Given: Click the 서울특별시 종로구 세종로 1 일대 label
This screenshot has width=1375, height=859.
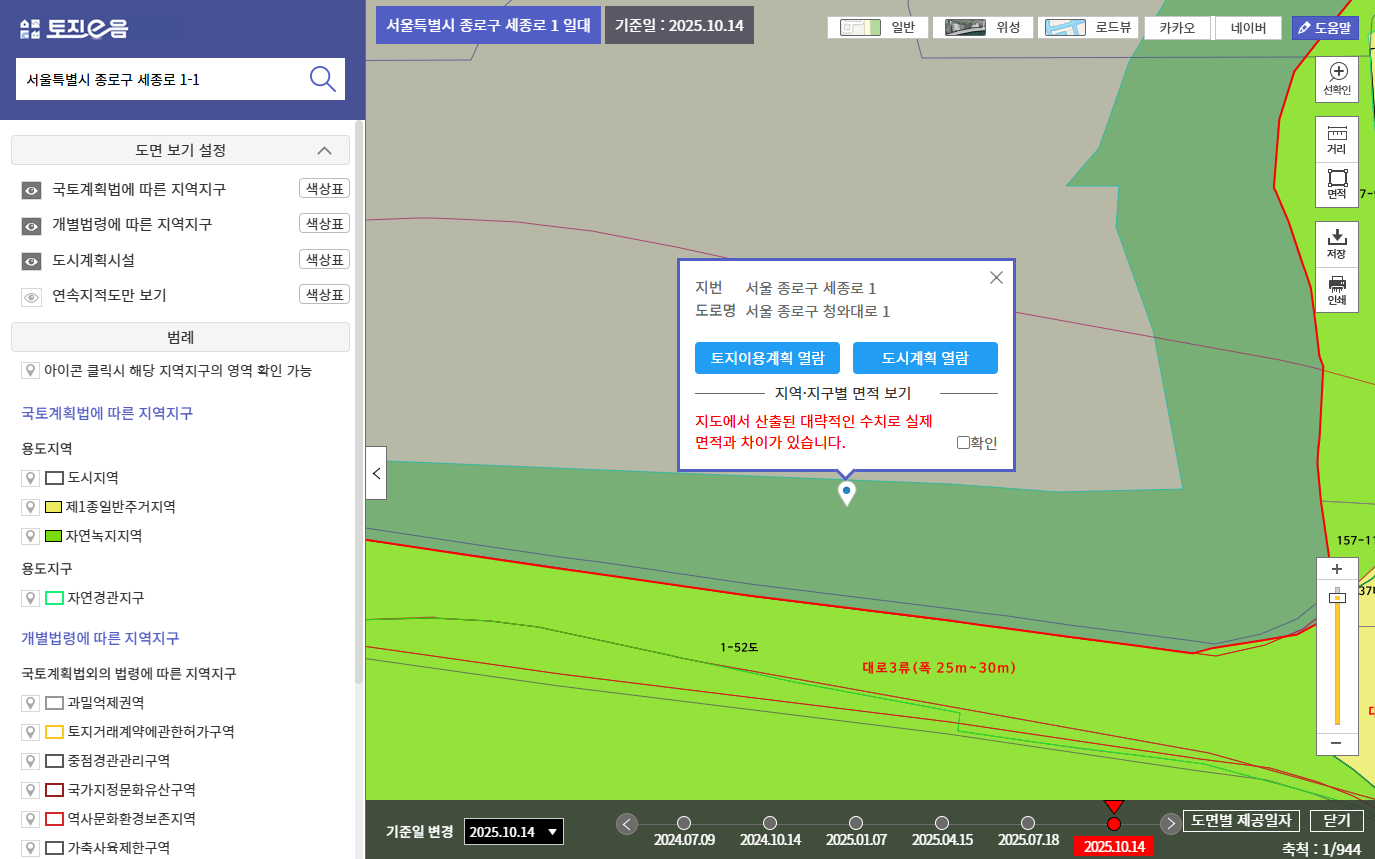Looking at the screenshot, I should pos(488,25).
